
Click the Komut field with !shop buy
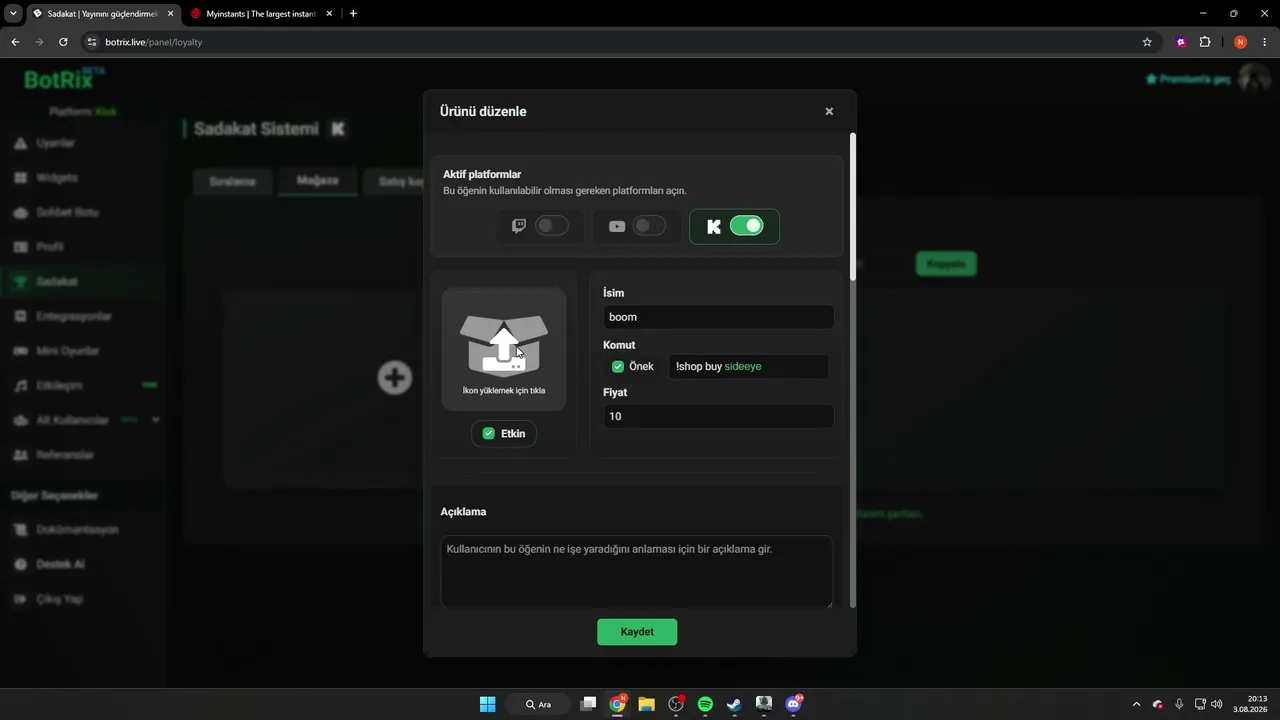click(748, 366)
